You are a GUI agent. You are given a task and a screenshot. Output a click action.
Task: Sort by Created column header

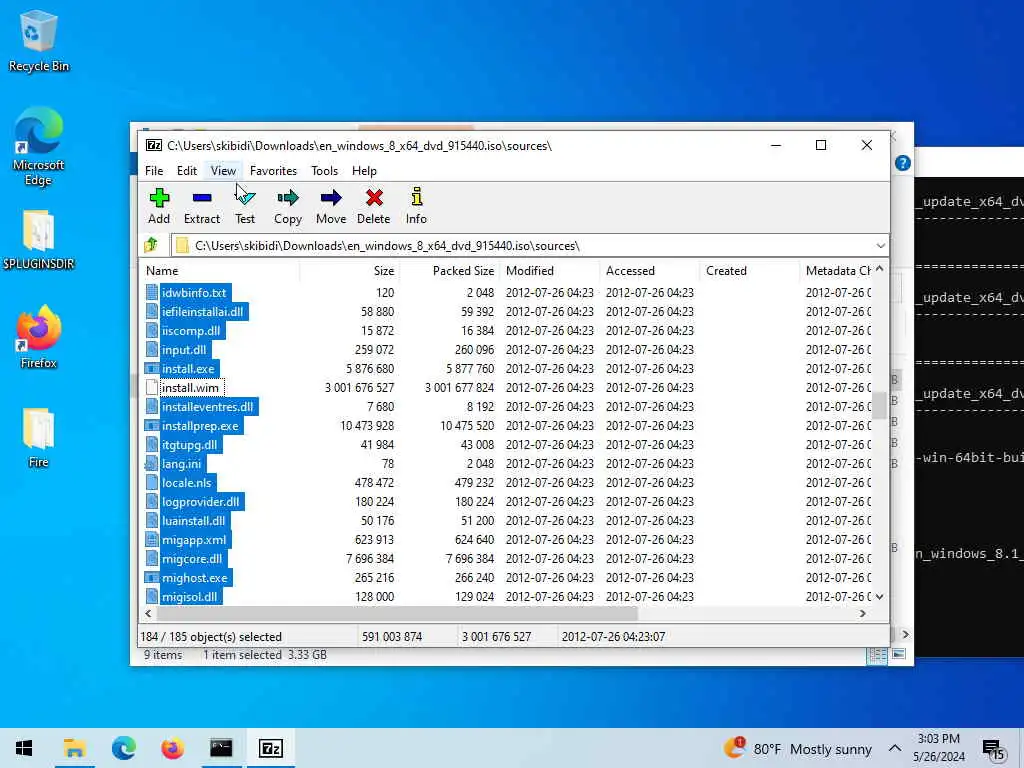point(750,270)
